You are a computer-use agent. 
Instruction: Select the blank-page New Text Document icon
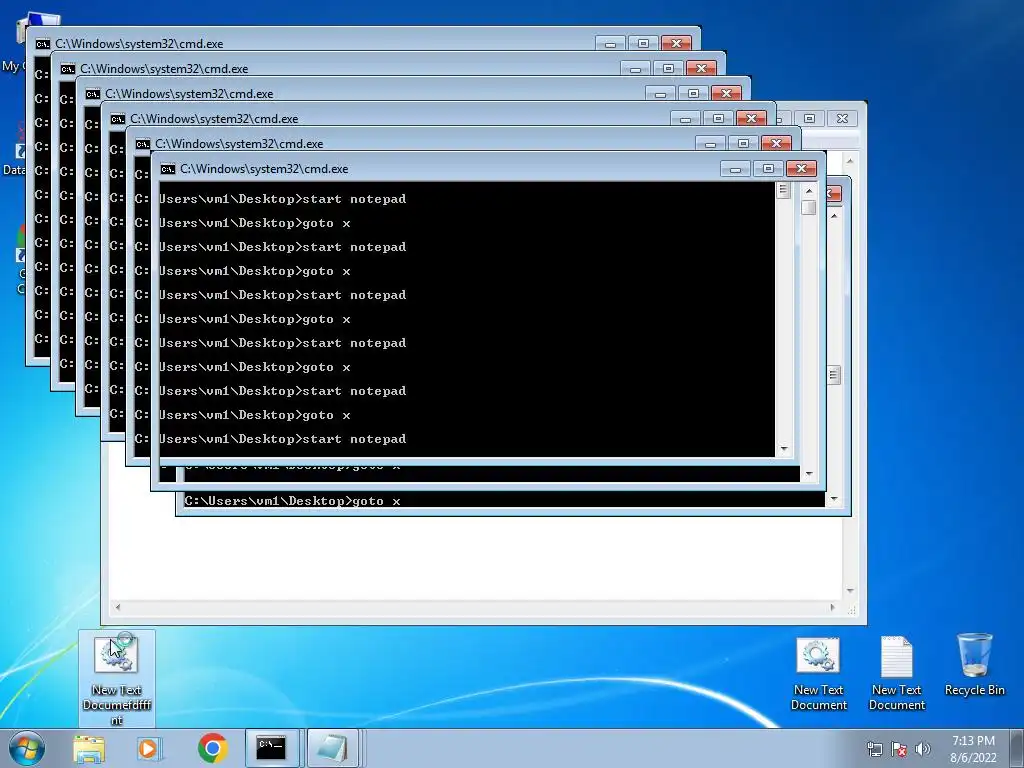[897, 673]
